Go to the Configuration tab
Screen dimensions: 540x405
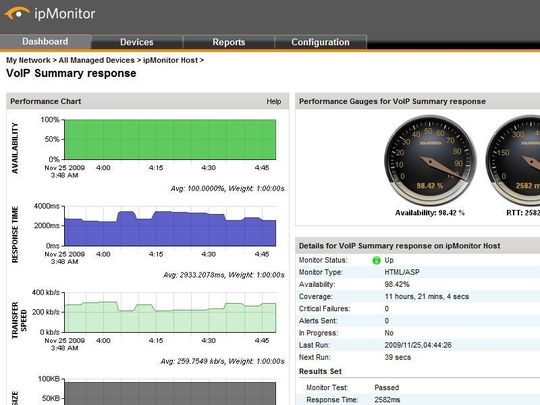[320, 42]
